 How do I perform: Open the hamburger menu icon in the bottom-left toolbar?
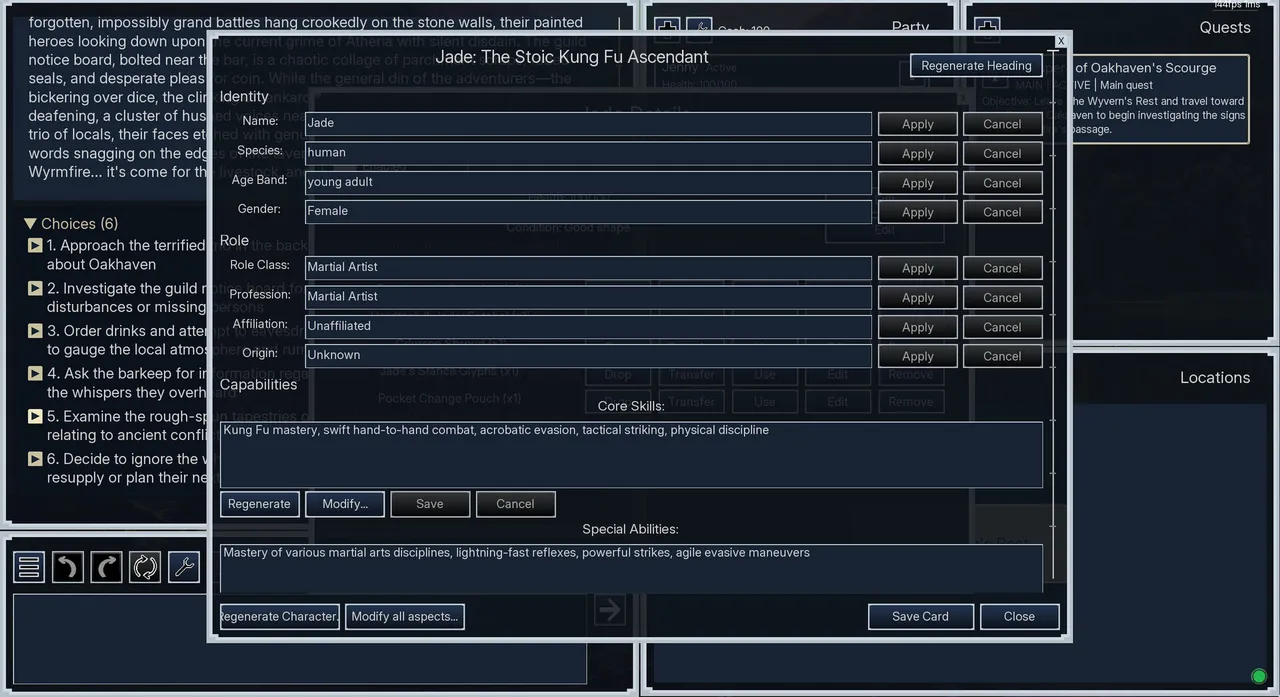coord(29,567)
